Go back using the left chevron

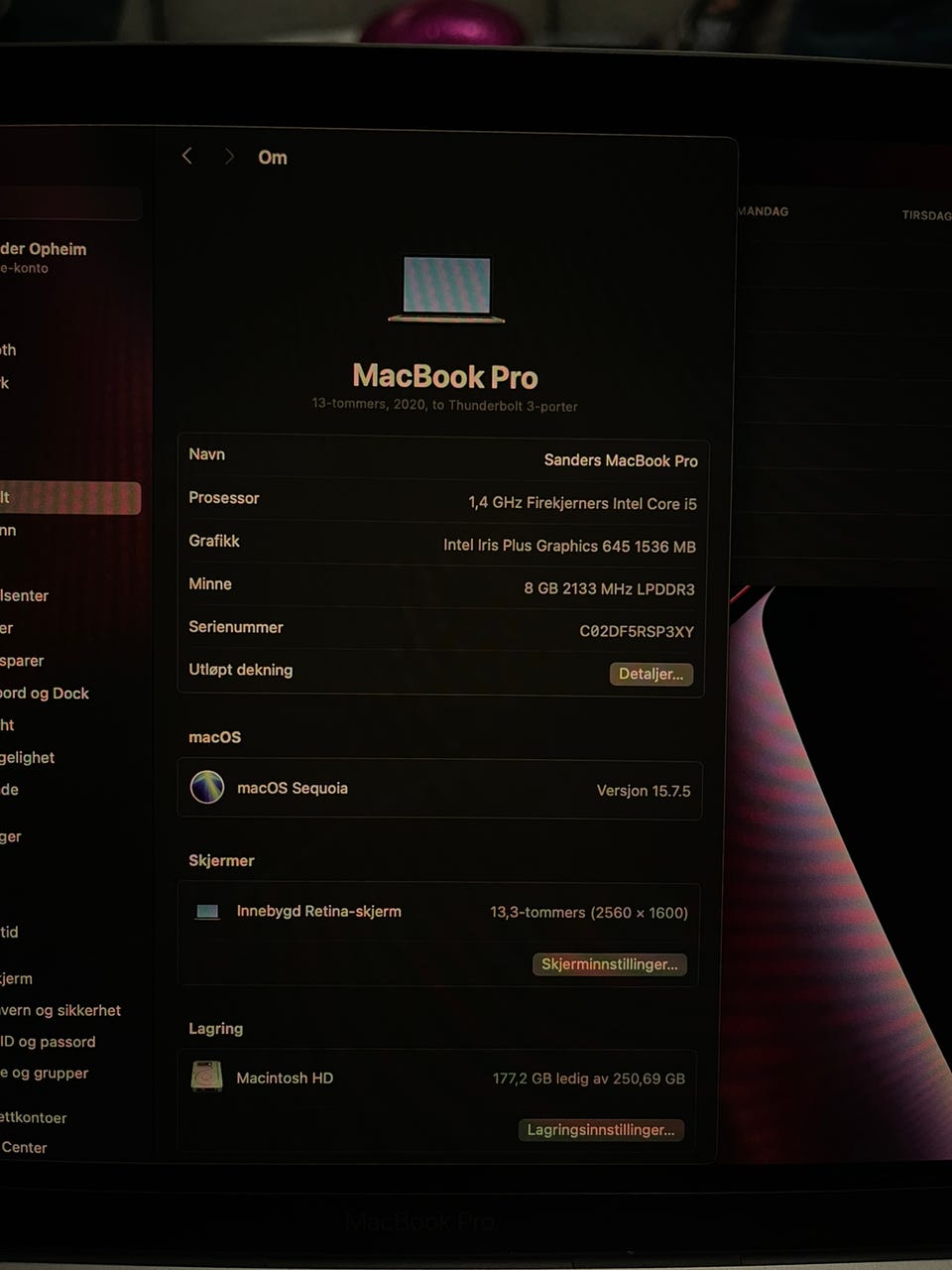click(x=186, y=156)
